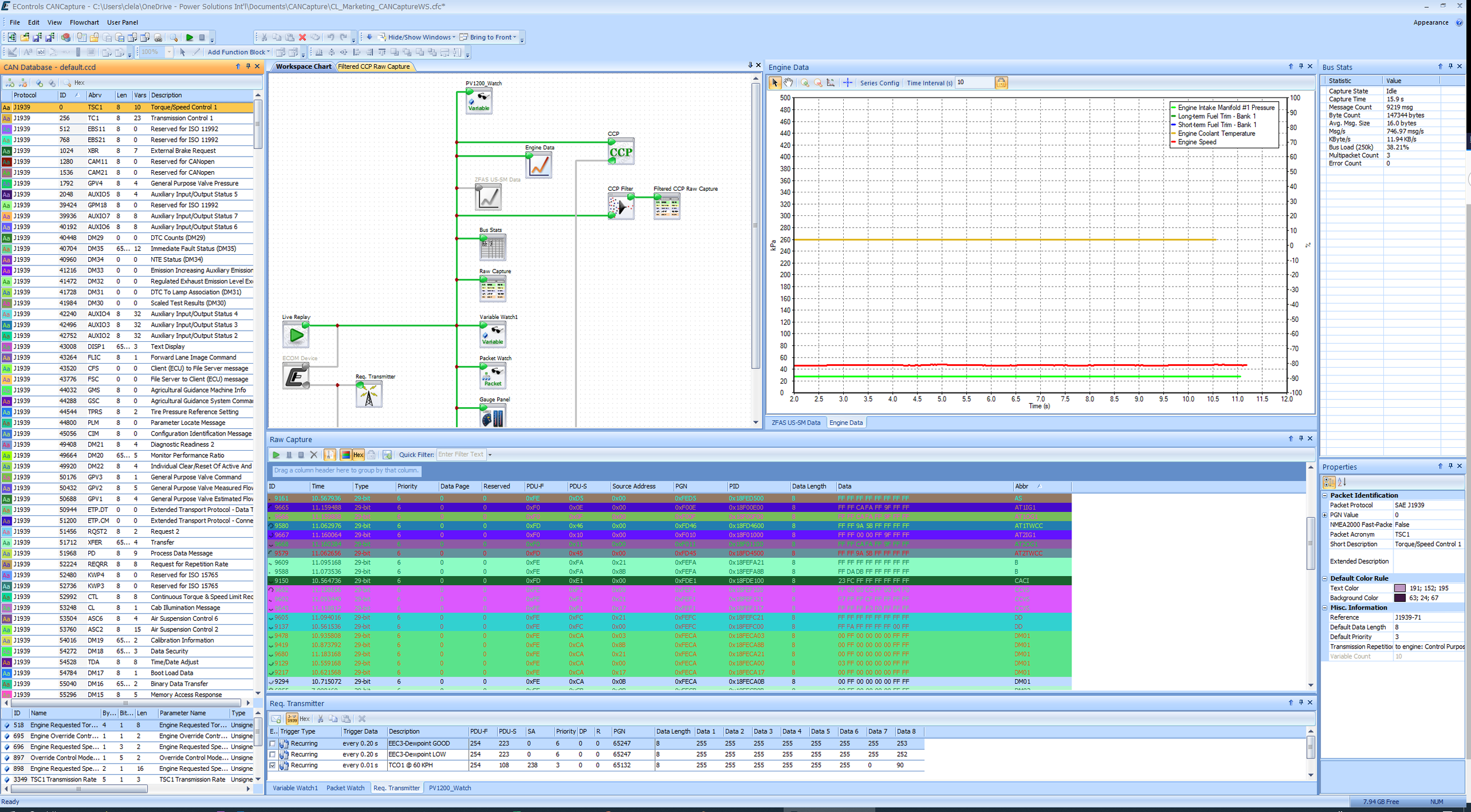Viewport: 1471px width, 812px height.
Task: Select the CCP function block
Action: 621,152
